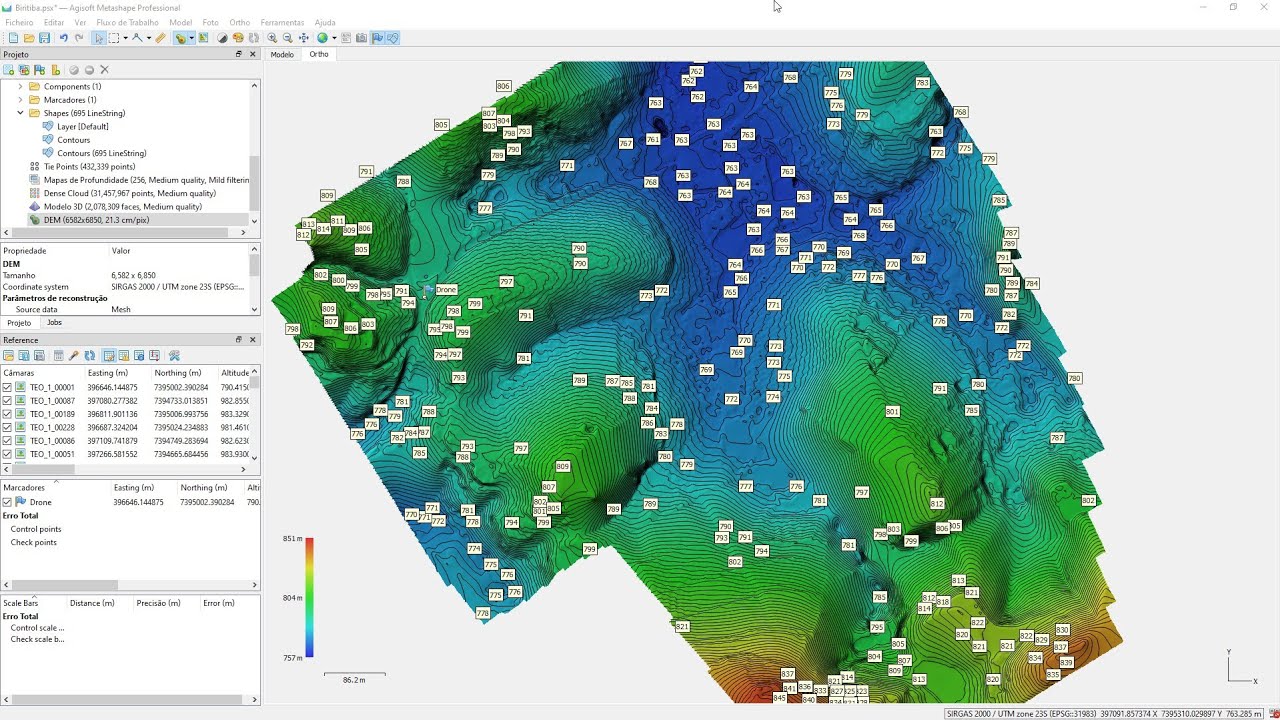Toggle Show Cameras camera icon
This screenshot has width=1280, height=720.
[361, 38]
